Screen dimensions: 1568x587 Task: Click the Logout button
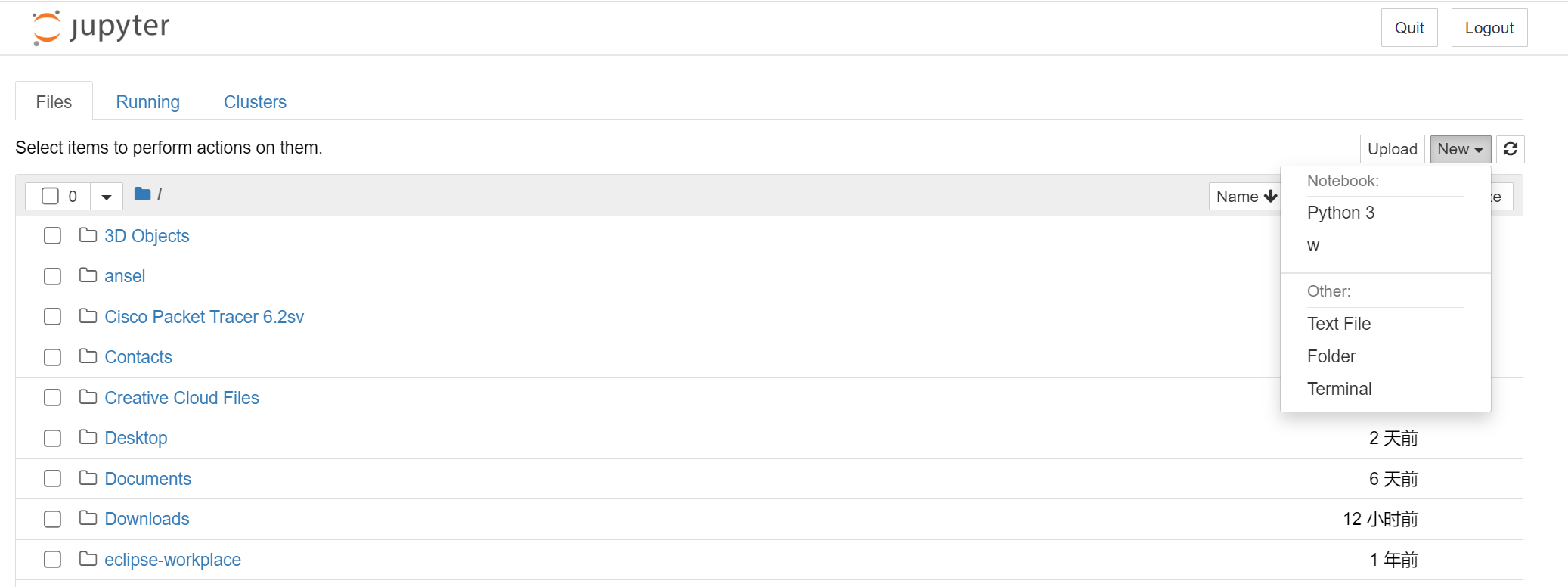tap(1489, 27)
